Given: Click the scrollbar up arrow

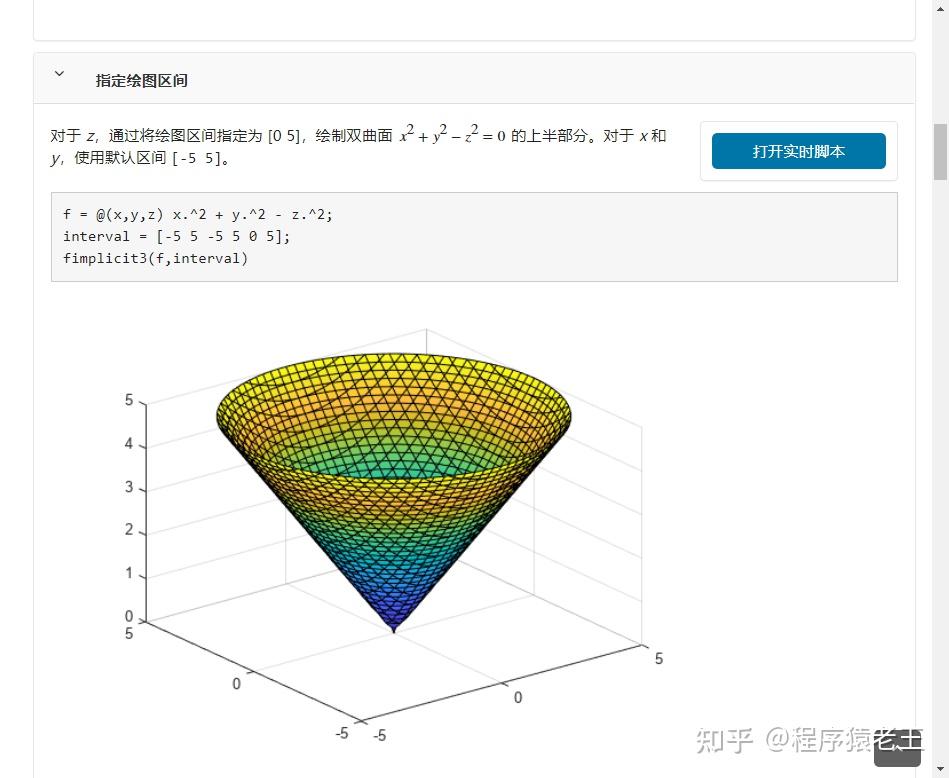Looking at the screenshot, I should click(x=941, y=10).
